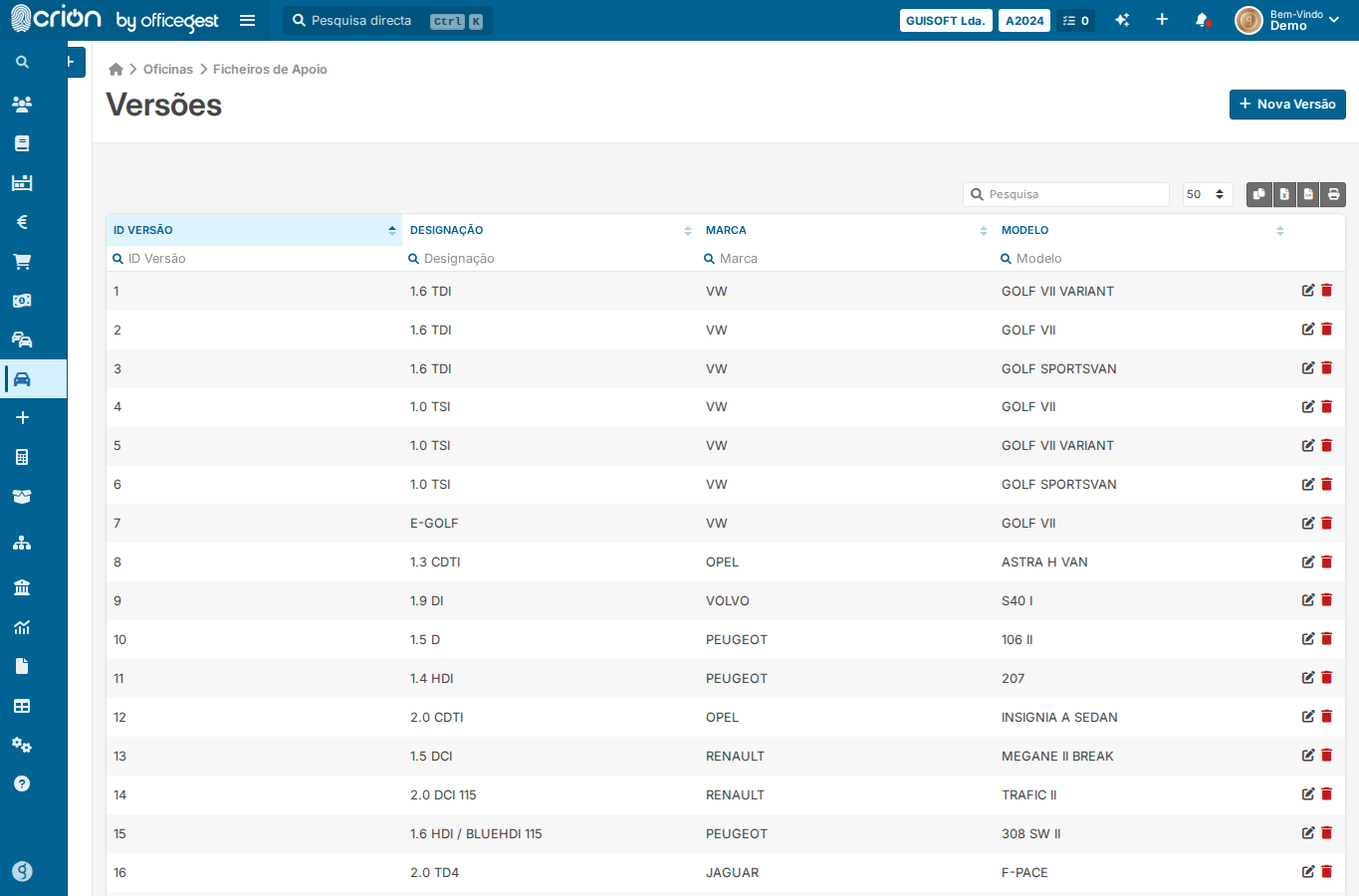The width and height of the screenshot is (1359, 896).
Task: Click the Orion by officegest logo
Action: tap(114, 19)
